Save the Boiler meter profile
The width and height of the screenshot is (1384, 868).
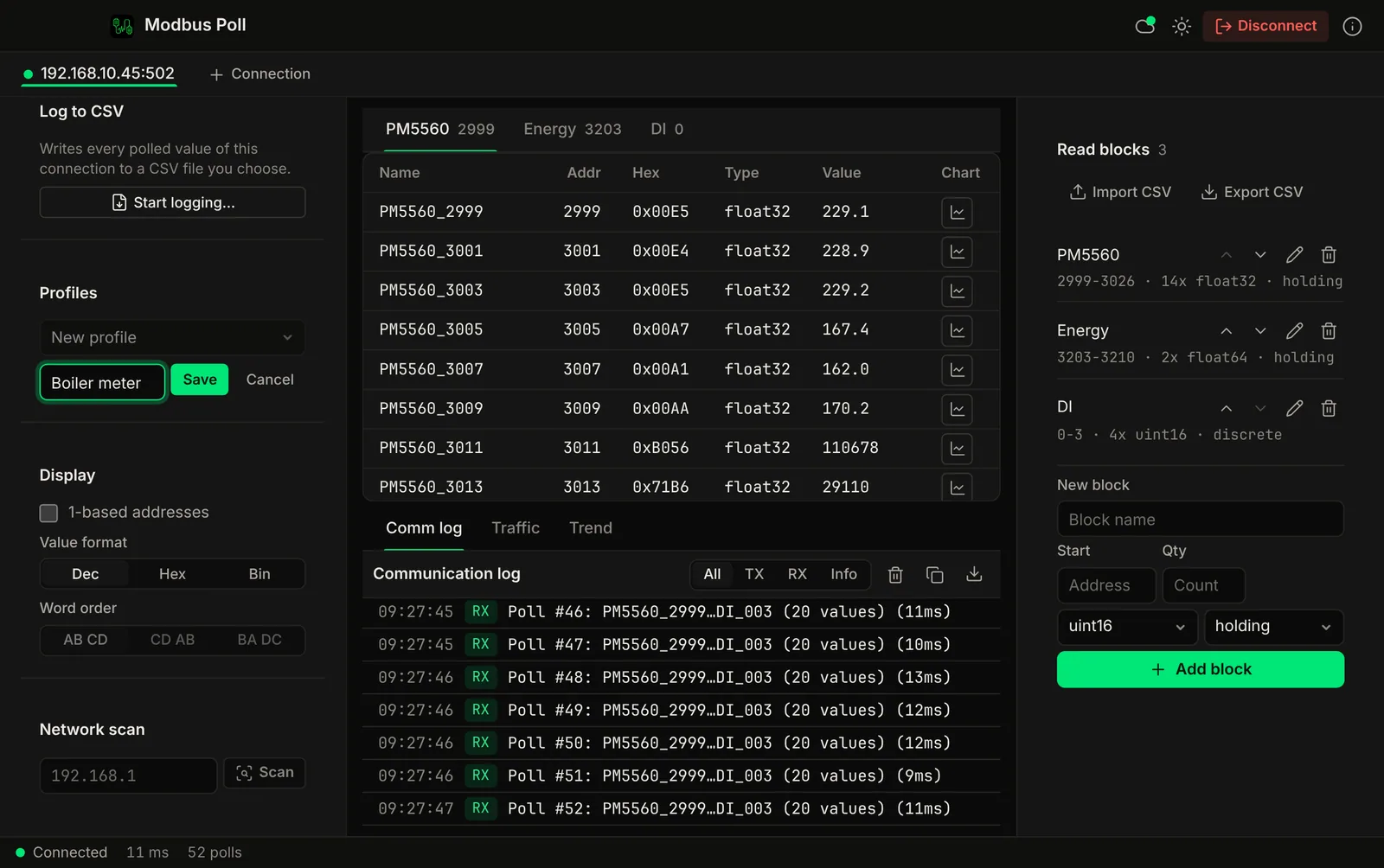pyautogui.click(x=199, y=380)
